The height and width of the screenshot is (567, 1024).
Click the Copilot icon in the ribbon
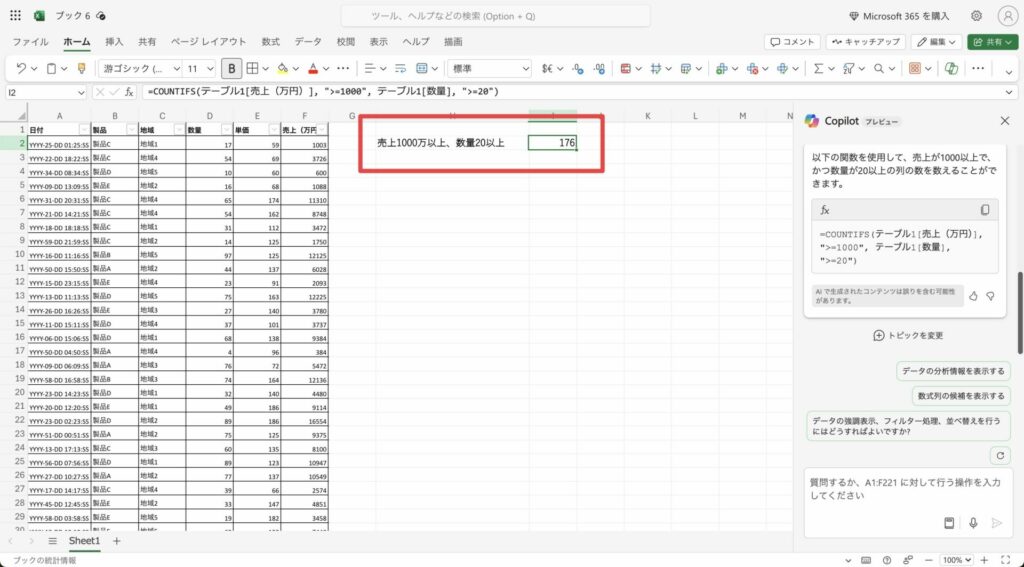tap(951, 69)
